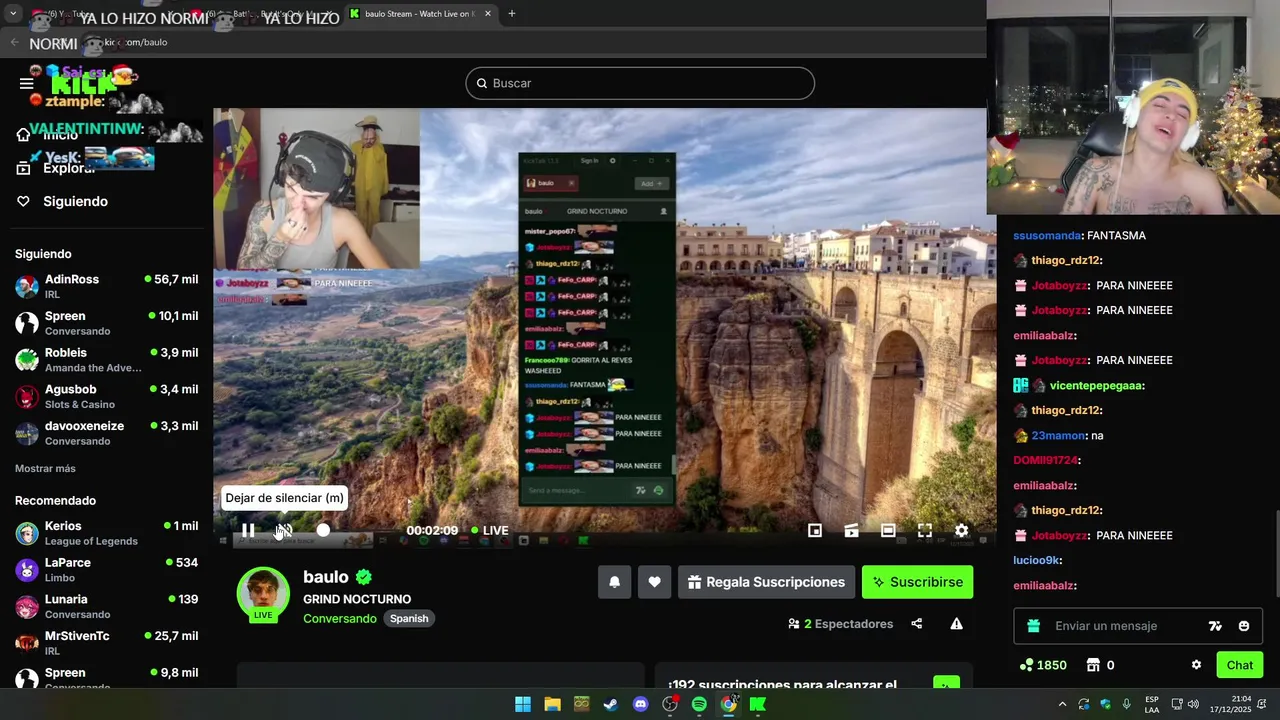Open AdinRoss channel in Siguiendo list
Image resolution: width=1280 pixels, height=720 pixels.
click(x=106, y=287)
